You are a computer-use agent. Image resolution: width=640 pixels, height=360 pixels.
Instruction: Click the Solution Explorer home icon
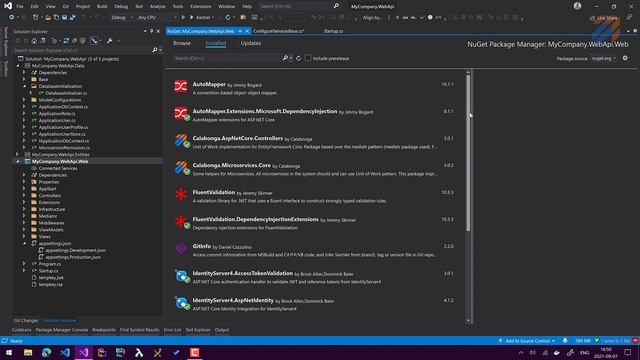click(x=34, y=41)
